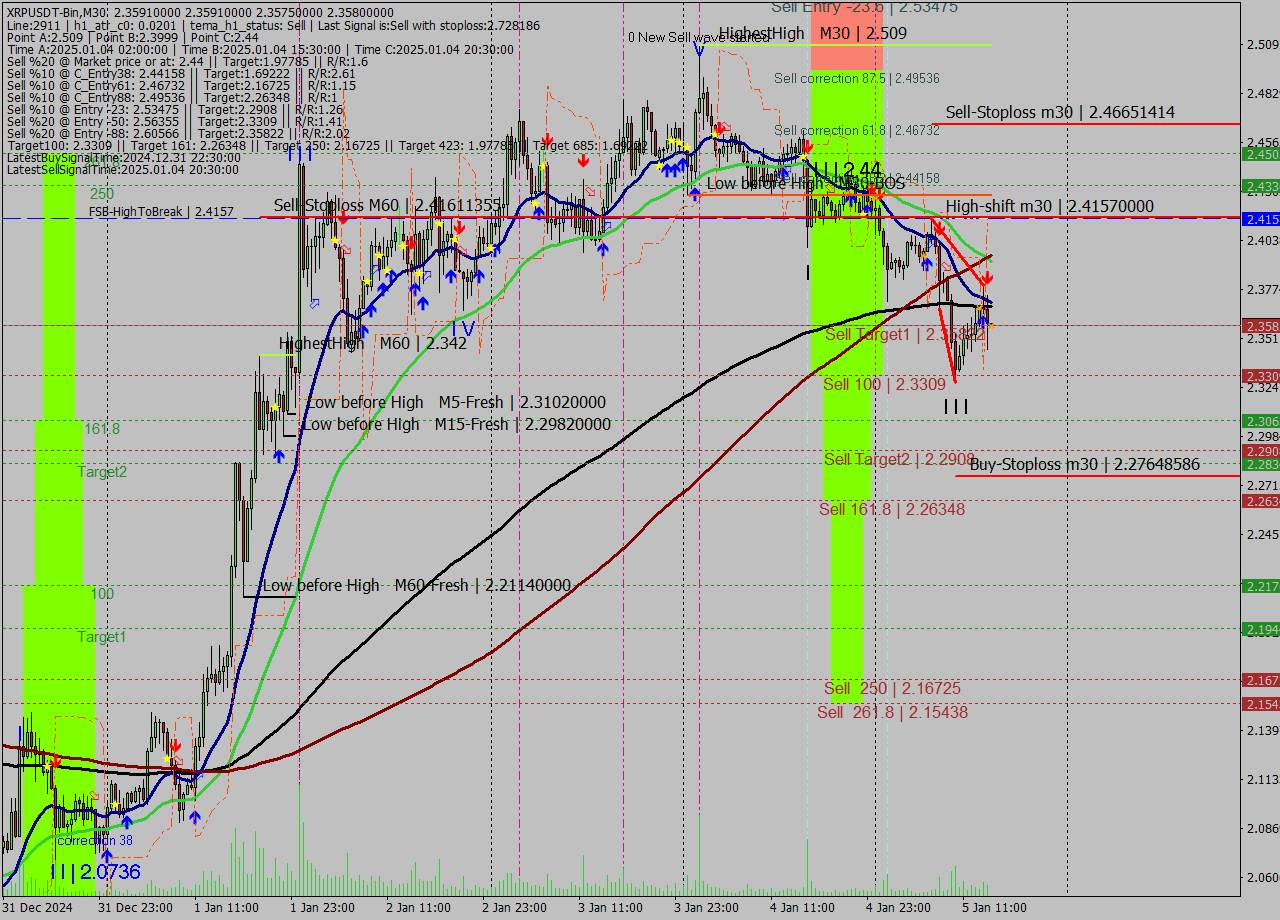1280x920 pixels.
Task: Click the red 2.358 current price tag
Action: coord(1260,326)
